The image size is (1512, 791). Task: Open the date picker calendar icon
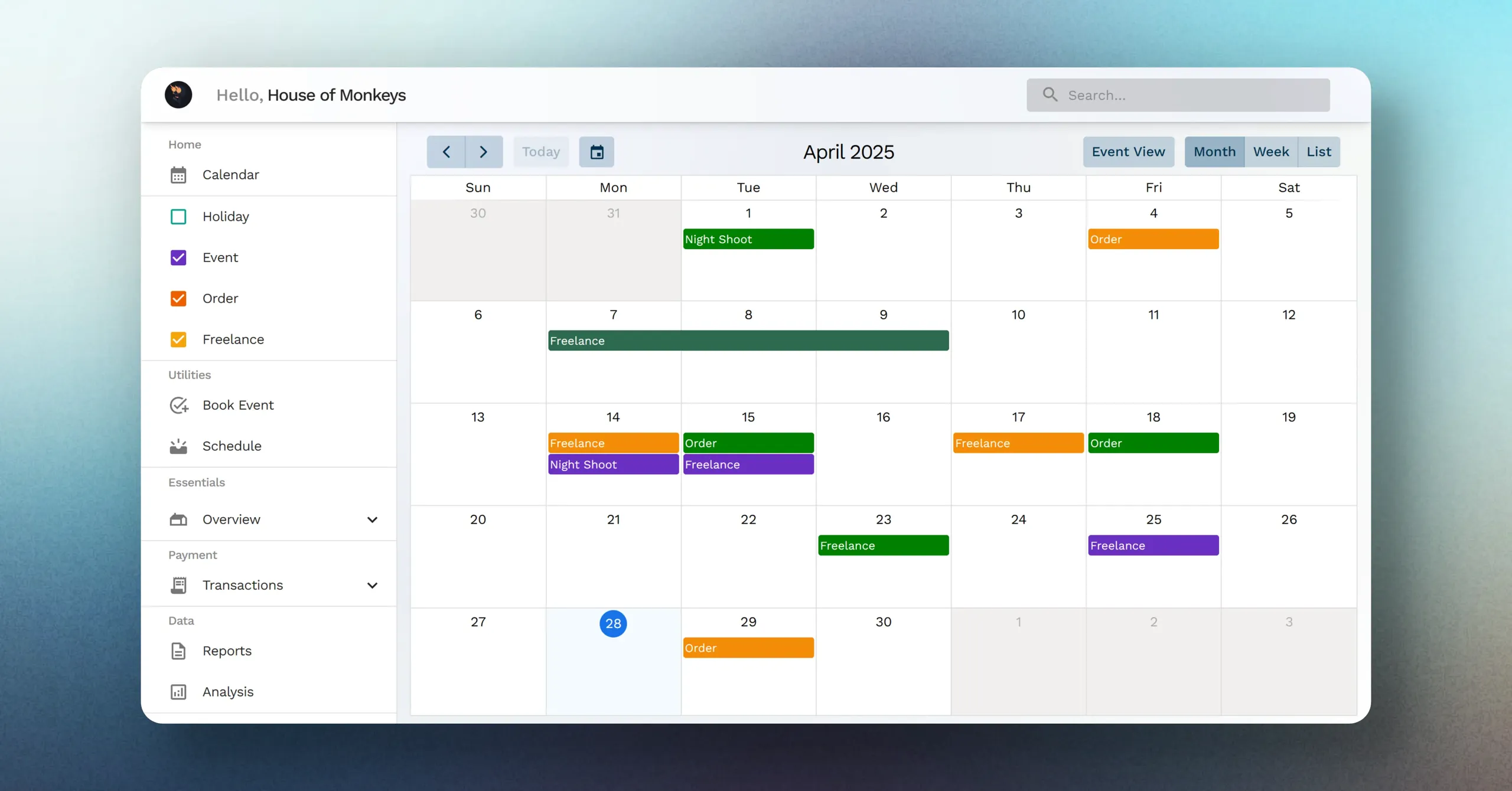[x=597, y=152]
